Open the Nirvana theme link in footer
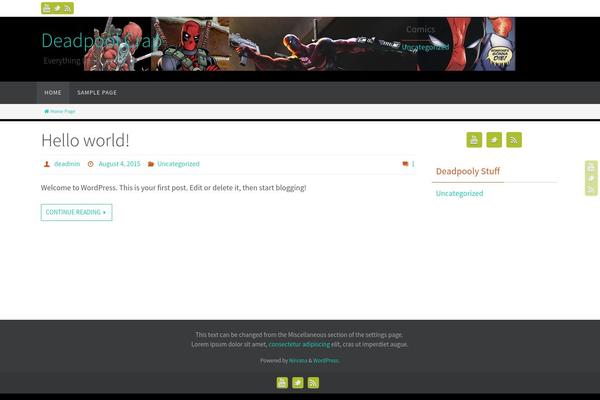This screenshot has height=400, width=600. click(x=298, y=361)
